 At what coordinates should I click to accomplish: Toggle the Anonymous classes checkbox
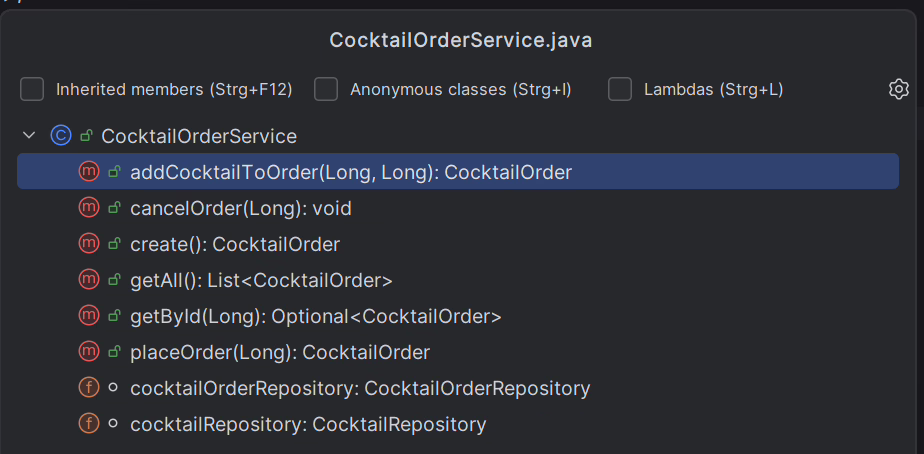326,90
